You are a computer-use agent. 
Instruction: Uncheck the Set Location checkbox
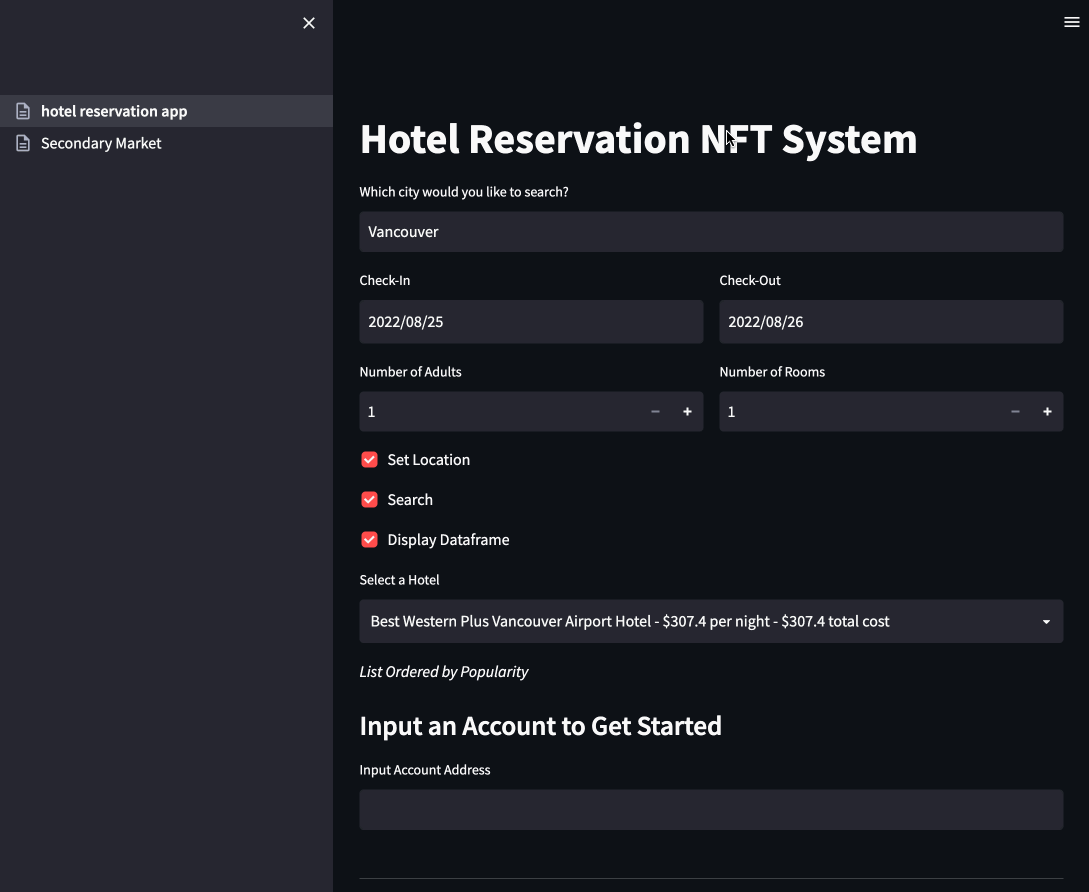369,460
